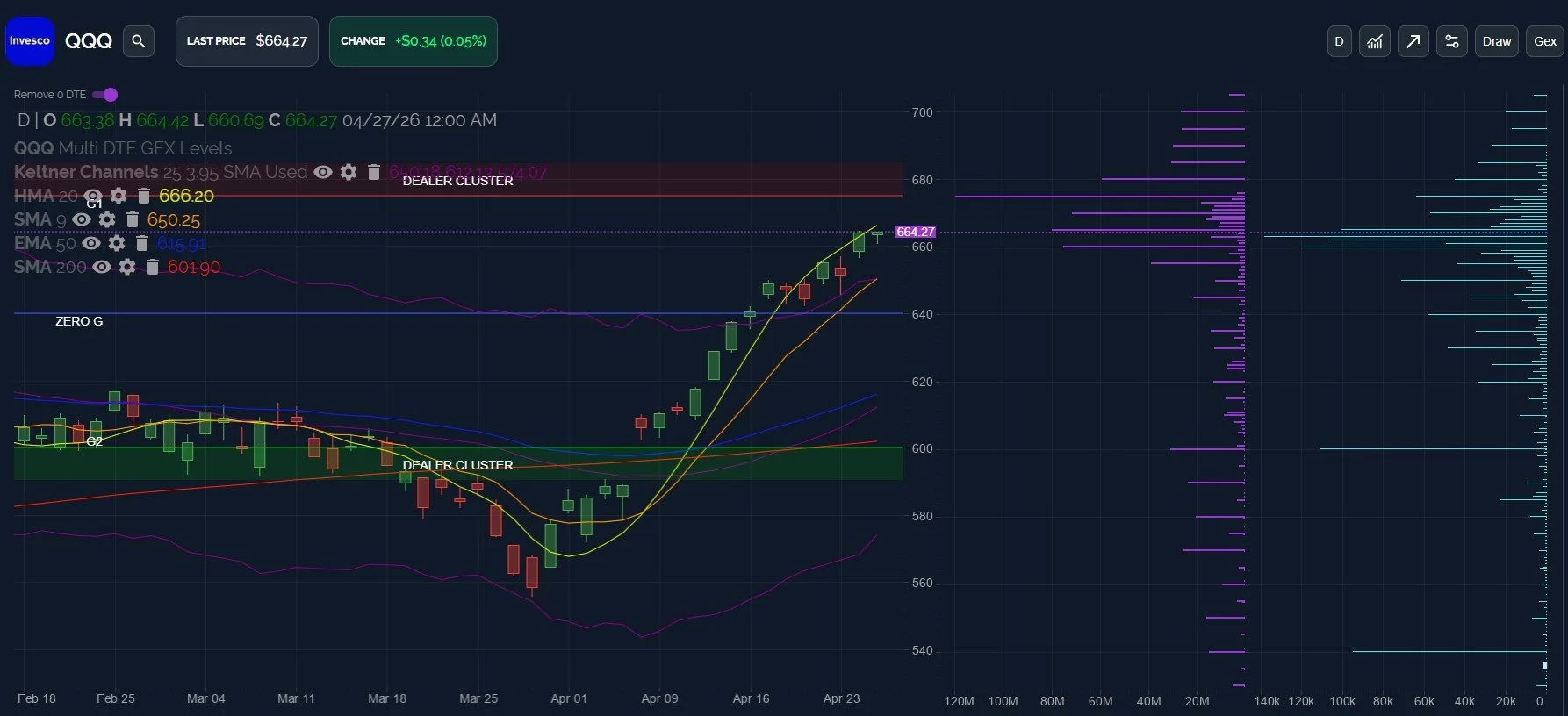Click the Invesco logo badge
Image resolution: width=1568 pixels, height=716 pixels.
pyautogui.click(x=30, y=41)
